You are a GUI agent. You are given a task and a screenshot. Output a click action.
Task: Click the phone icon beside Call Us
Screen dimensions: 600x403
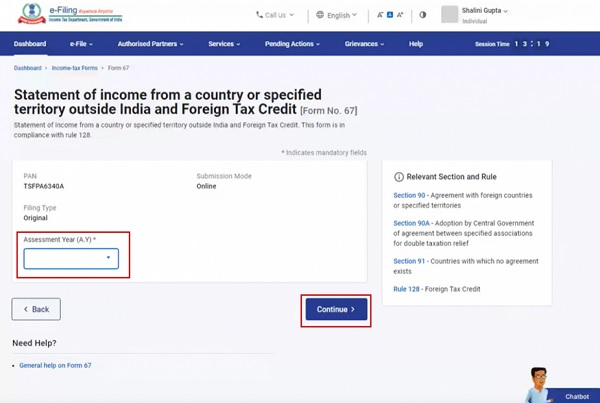click(259, 15)
